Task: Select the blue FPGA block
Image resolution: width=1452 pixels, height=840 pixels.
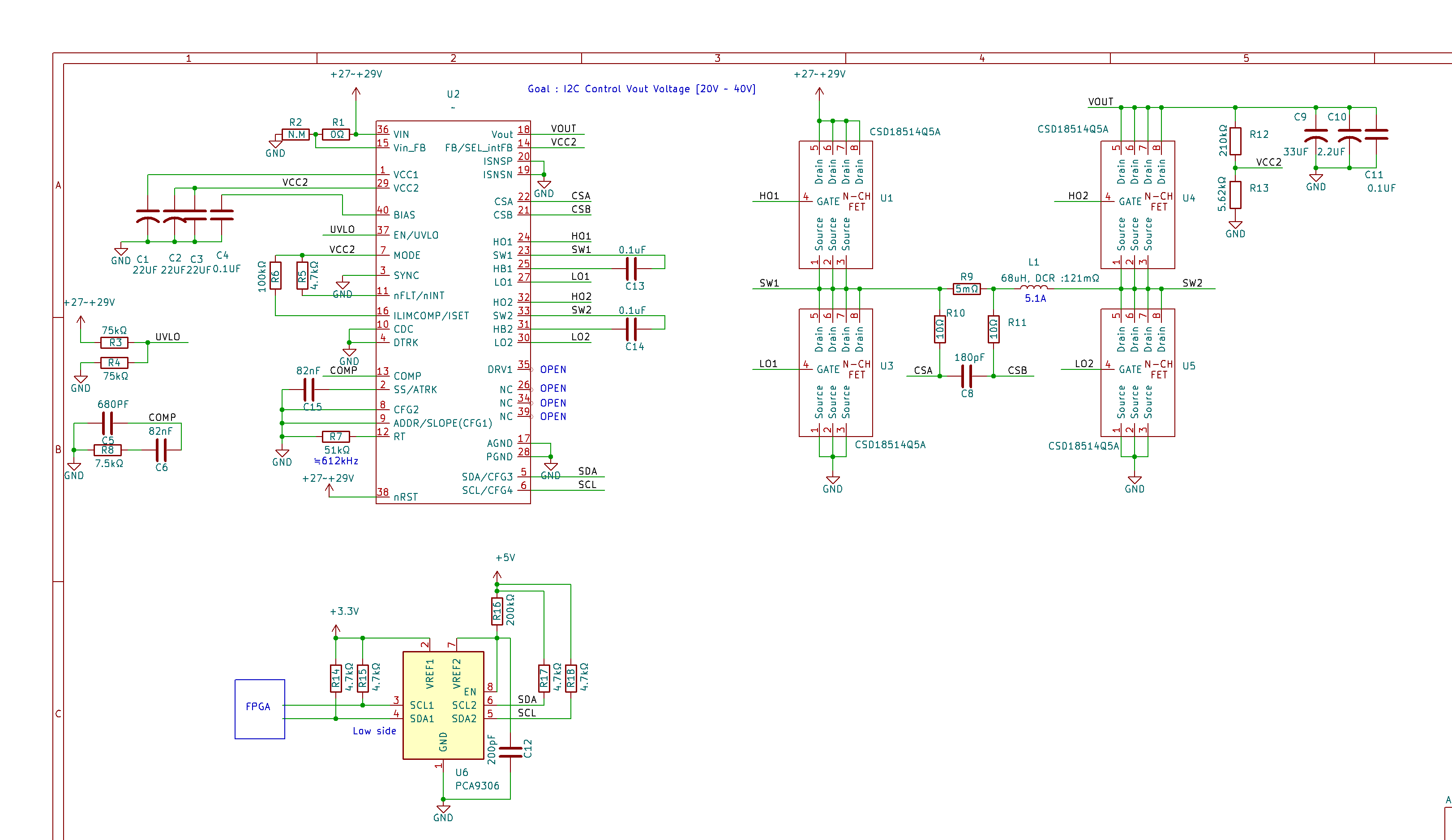Action: 259,709
